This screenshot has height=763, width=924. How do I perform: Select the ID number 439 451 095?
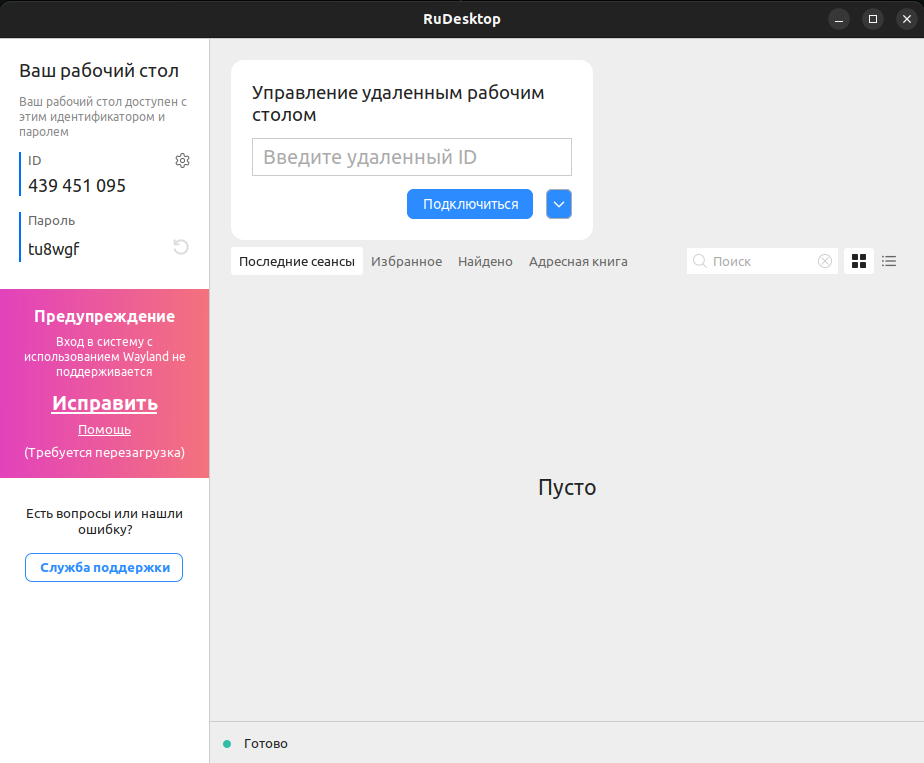[77, 186]
